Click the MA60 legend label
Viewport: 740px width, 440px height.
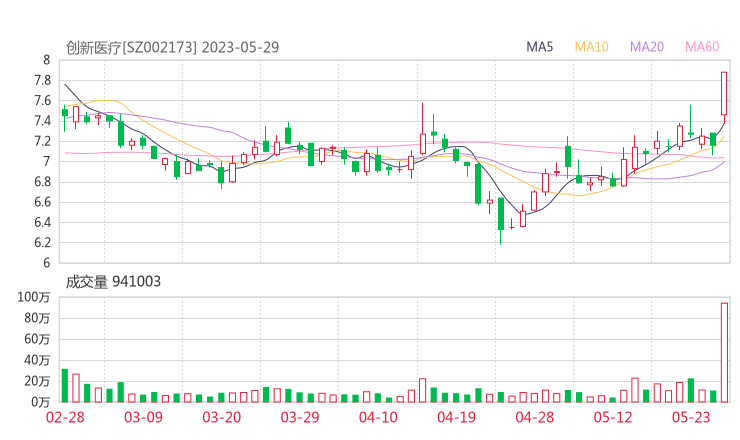[702, 47]
